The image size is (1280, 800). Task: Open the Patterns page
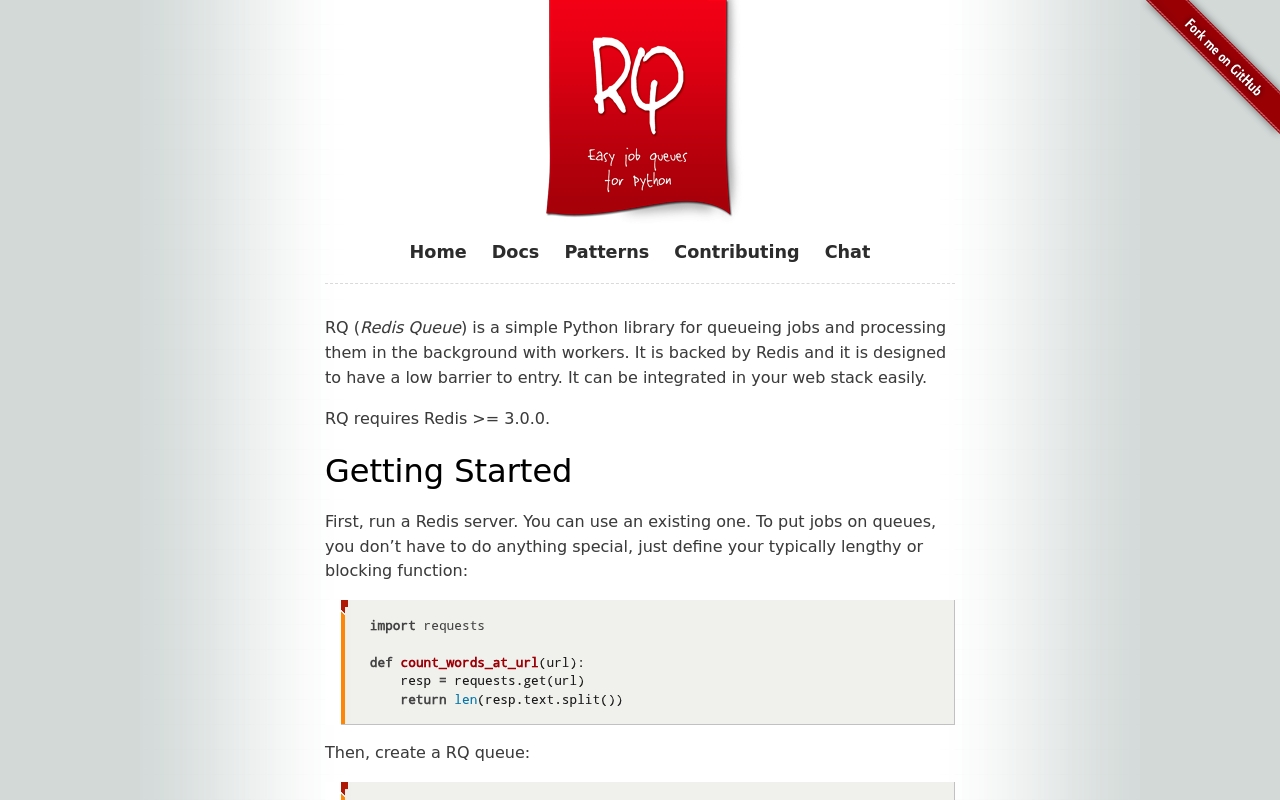pos(606,252)
